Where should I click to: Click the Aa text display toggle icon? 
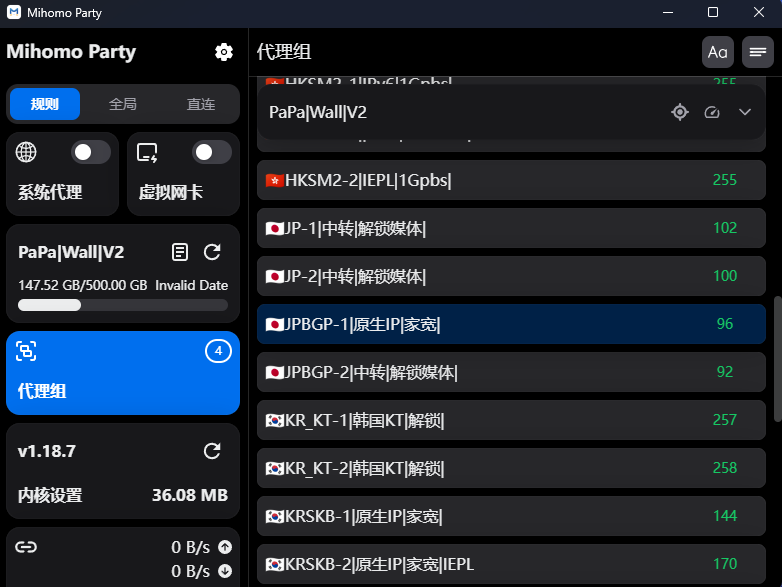[717, 52]
